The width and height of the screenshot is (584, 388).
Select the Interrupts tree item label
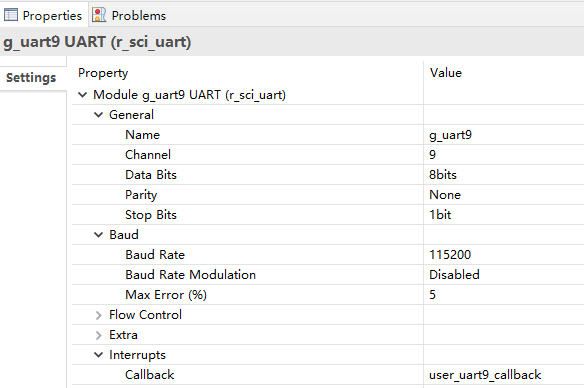137,355
